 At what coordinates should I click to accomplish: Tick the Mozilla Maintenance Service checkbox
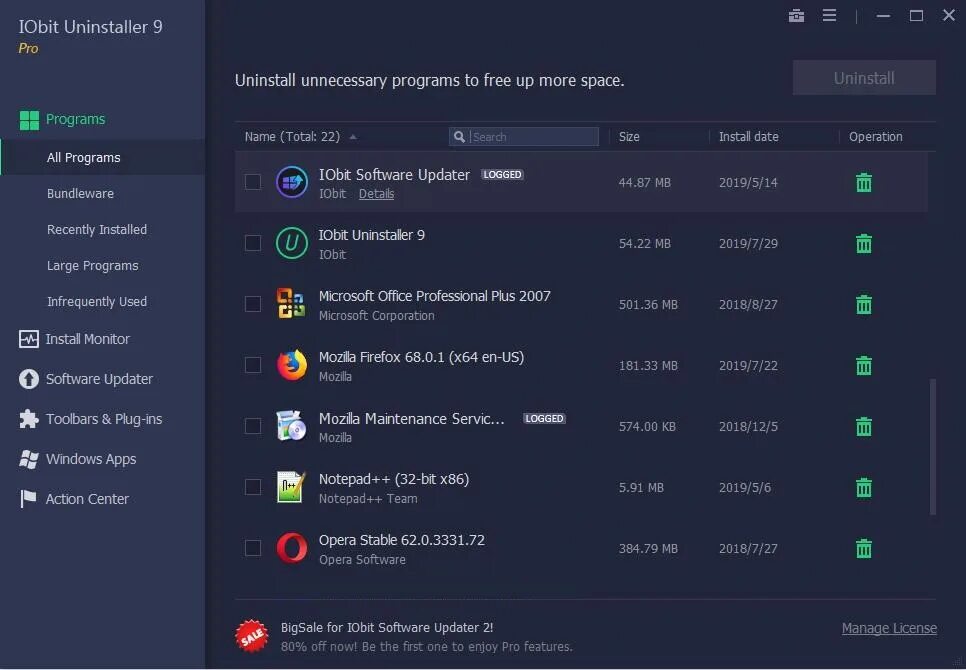click(x=253, y=426)
